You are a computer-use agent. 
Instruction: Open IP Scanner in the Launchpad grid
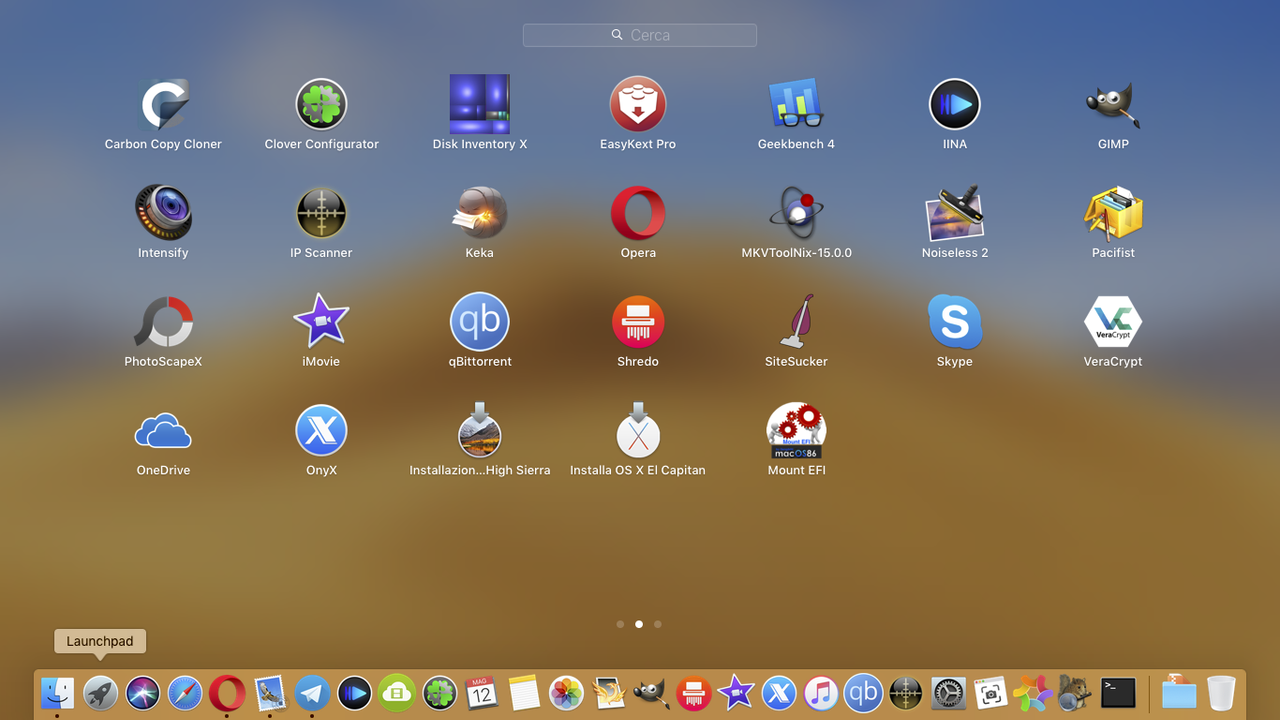coord(321,213)
